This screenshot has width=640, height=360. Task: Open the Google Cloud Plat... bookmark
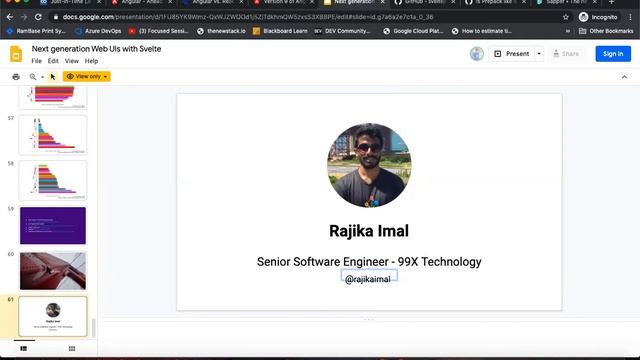pyautogui.click(x=413, y=31)
